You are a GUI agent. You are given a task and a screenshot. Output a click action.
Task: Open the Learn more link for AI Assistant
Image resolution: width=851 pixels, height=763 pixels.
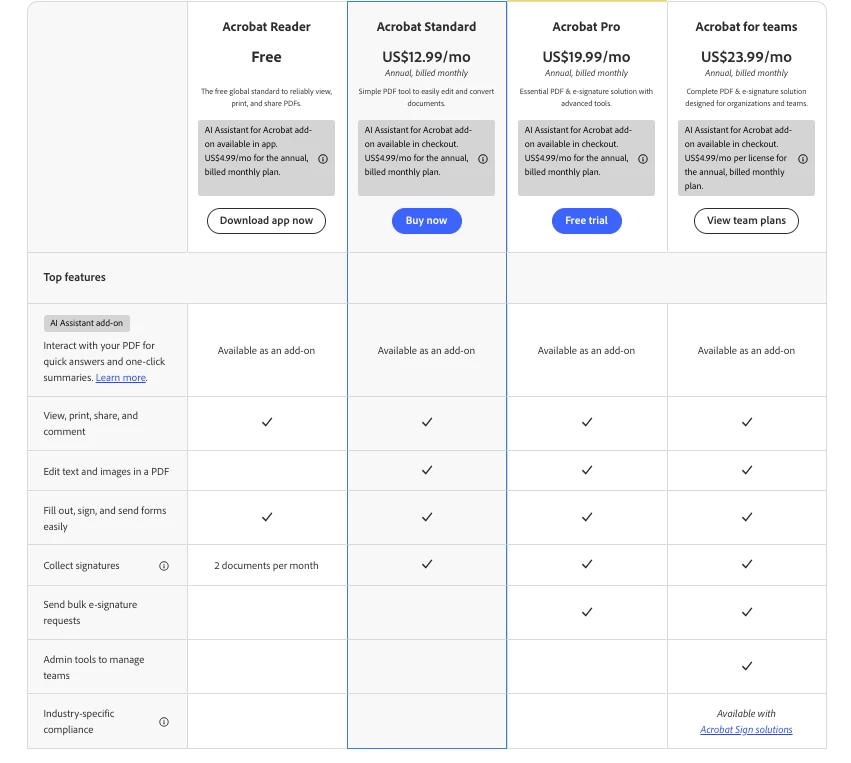tap(120, 378)
